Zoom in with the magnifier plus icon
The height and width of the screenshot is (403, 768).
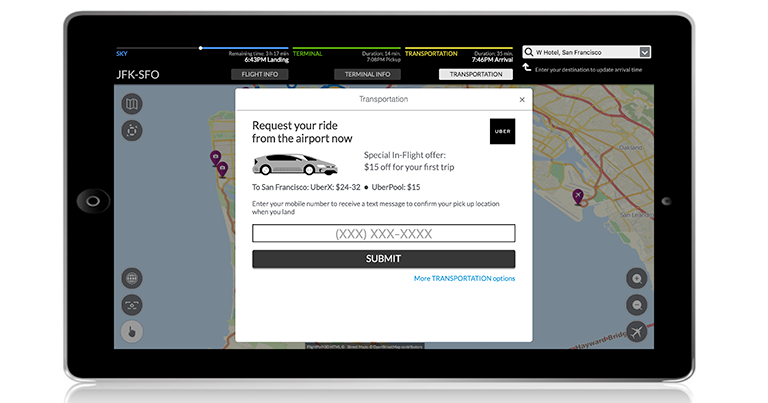click(x=637, y=278)
